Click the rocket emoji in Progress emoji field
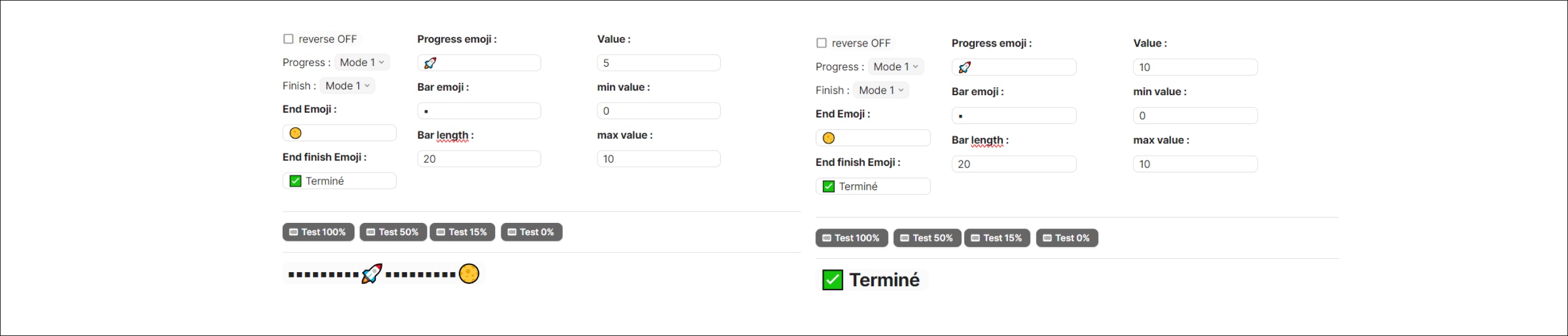 (430, 63)
